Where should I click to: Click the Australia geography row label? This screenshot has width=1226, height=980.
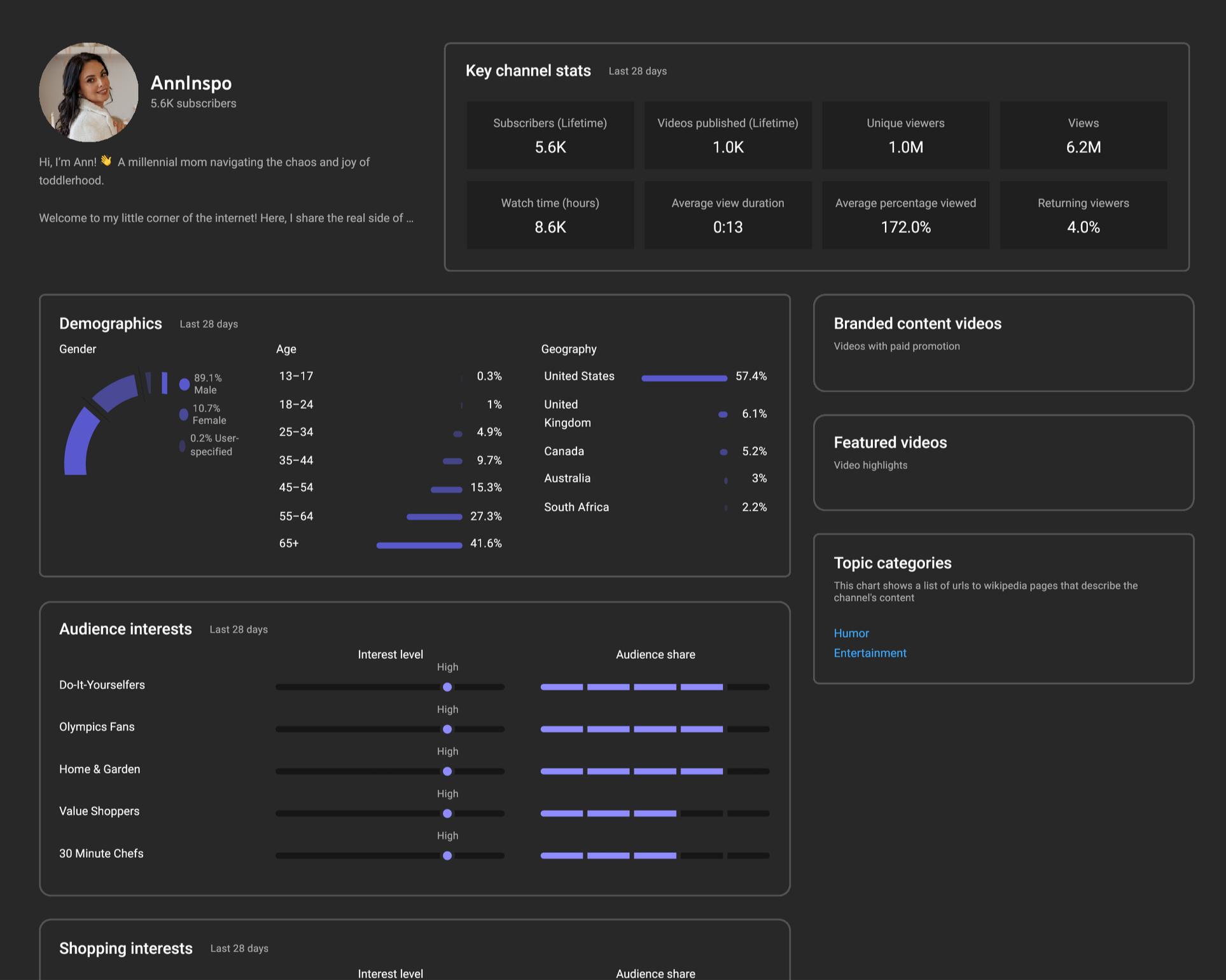coord(567,478)
